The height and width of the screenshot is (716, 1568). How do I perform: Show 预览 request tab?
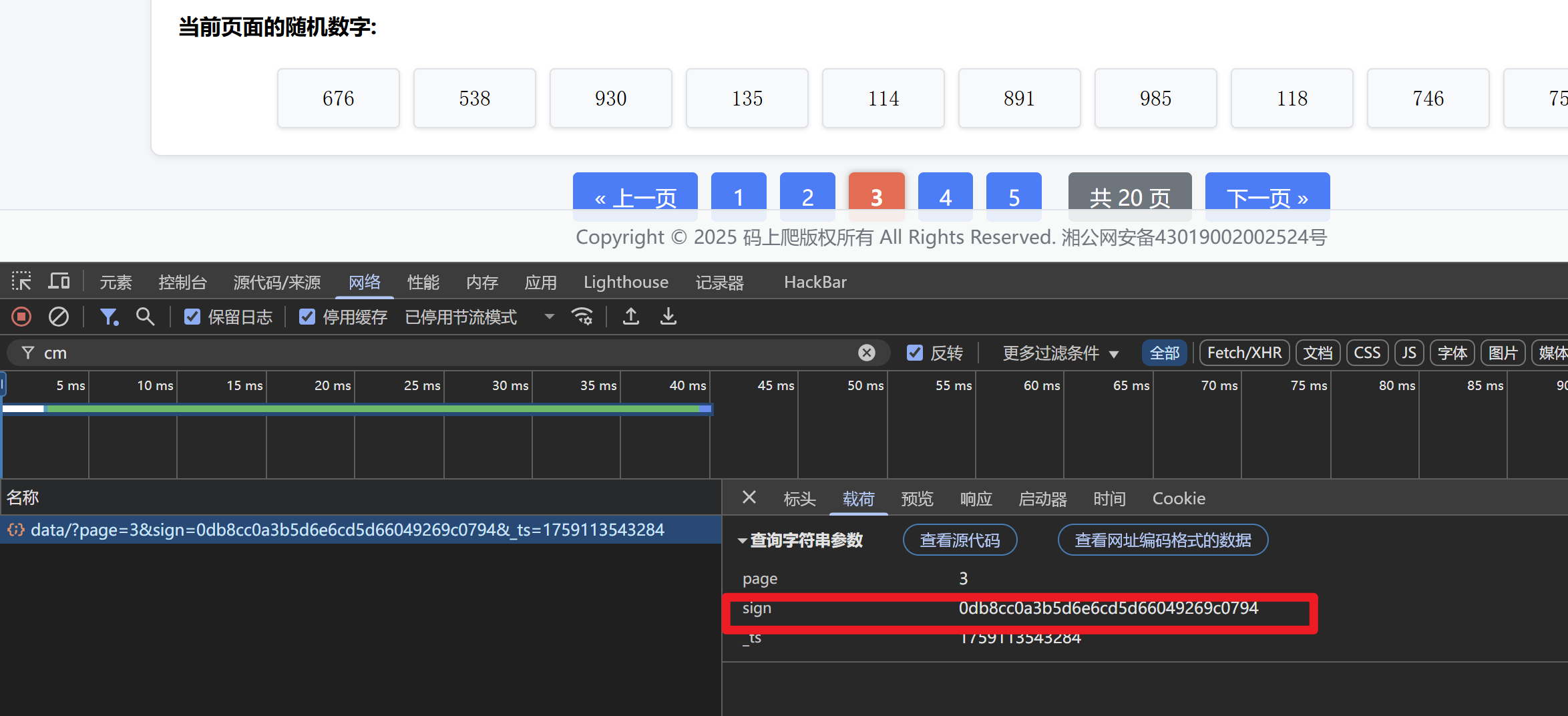pyautogui.click(x=918, y=498)
